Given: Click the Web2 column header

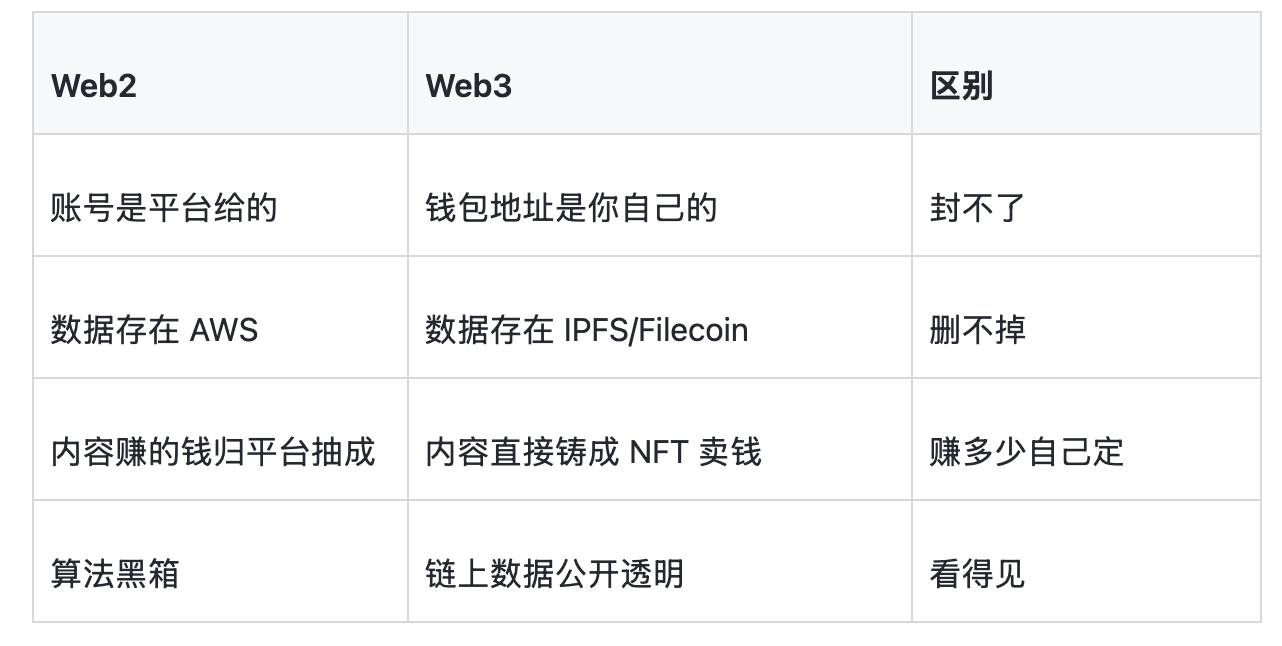Looking at the screenshot, I should pyautogui.click(x=220, y=73).
